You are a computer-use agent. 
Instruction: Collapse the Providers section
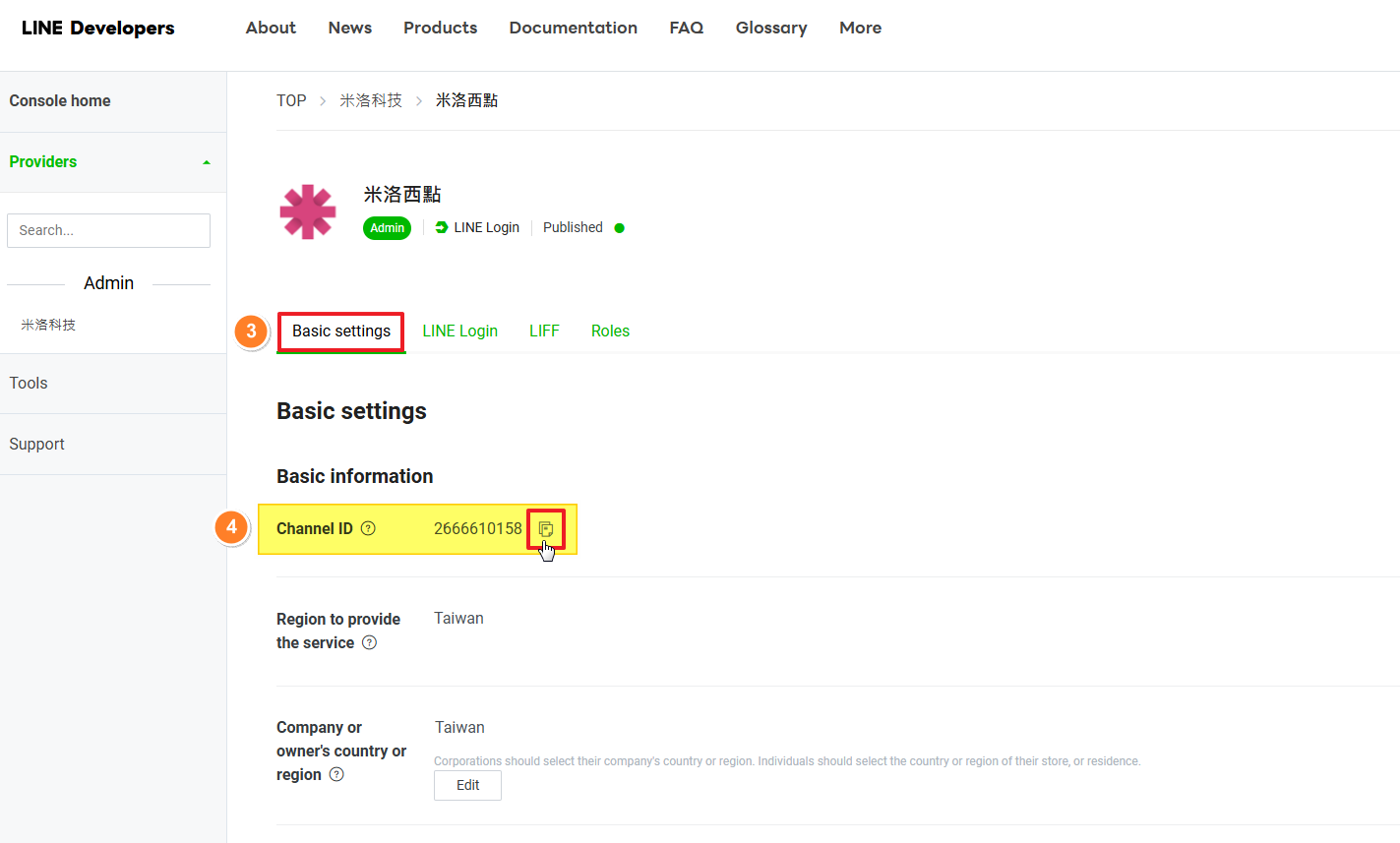click(206, 162)
